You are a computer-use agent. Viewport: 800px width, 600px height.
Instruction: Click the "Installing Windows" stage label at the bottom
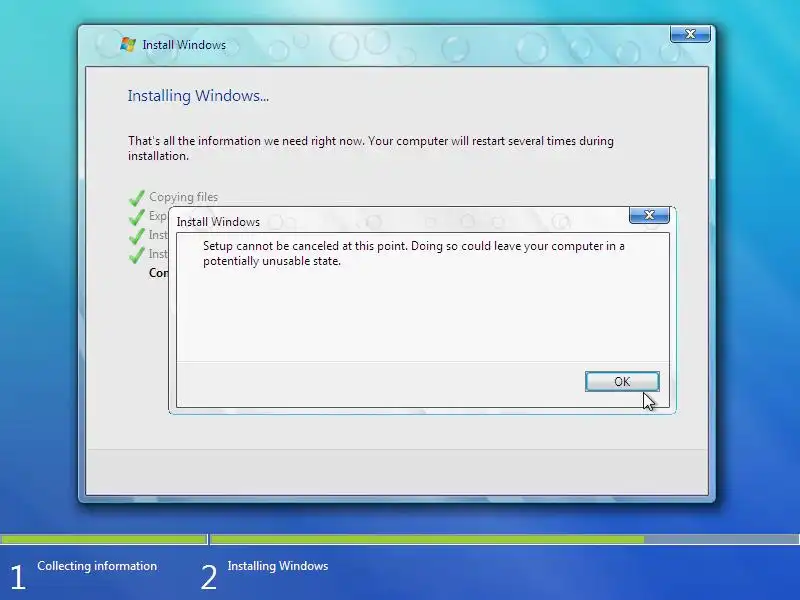(x=278, y=566)
